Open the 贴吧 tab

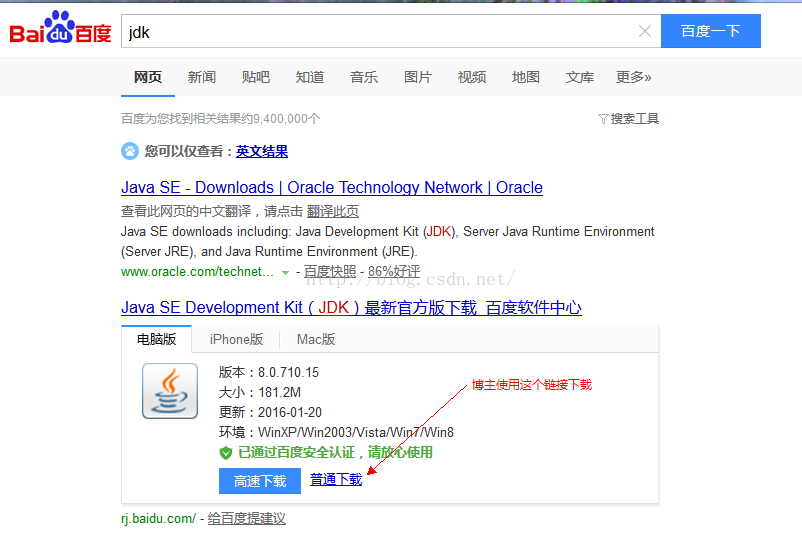click(256, 77)
